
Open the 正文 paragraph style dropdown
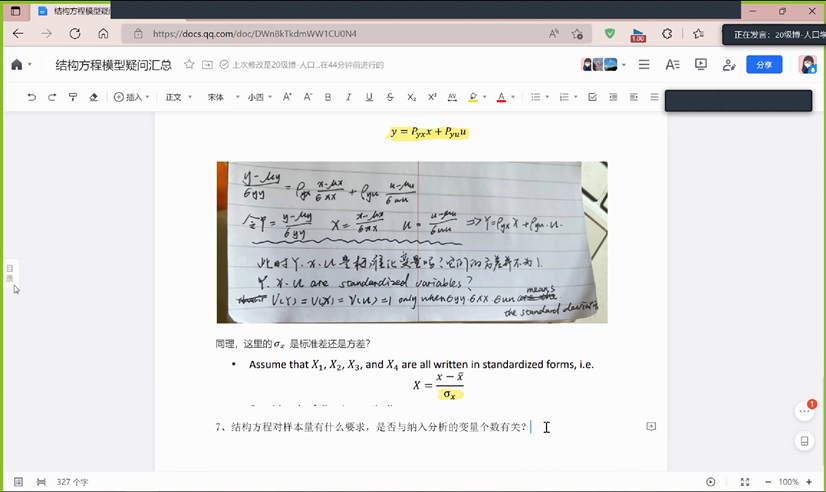(178, 97)
